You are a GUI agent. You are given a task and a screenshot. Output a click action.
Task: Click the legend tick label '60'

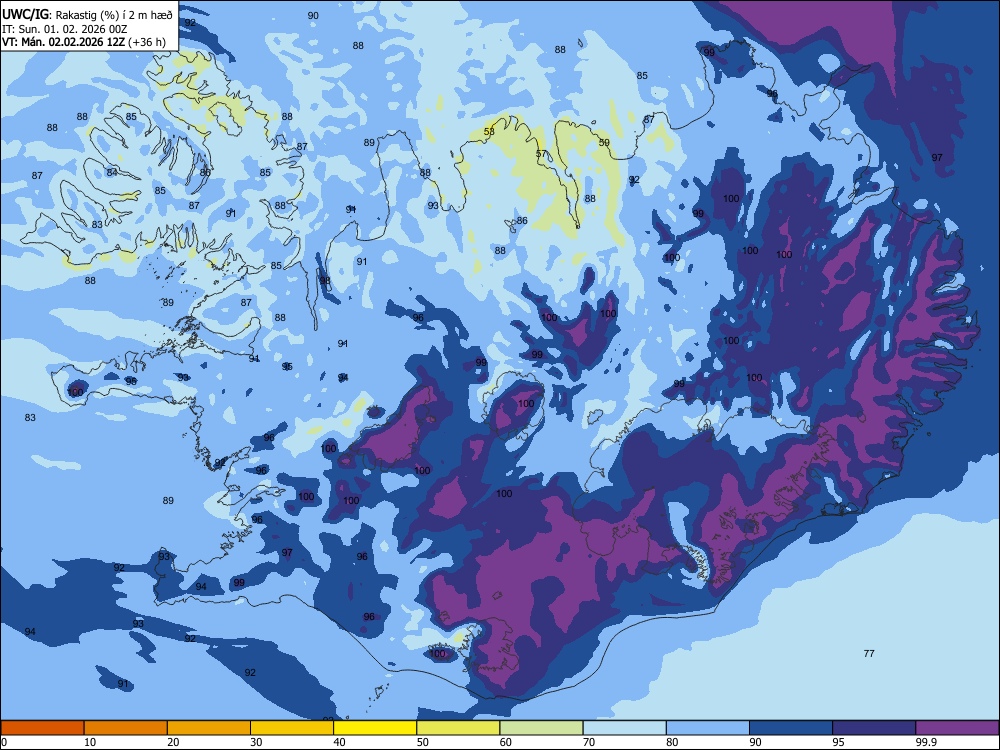[506, 742]
